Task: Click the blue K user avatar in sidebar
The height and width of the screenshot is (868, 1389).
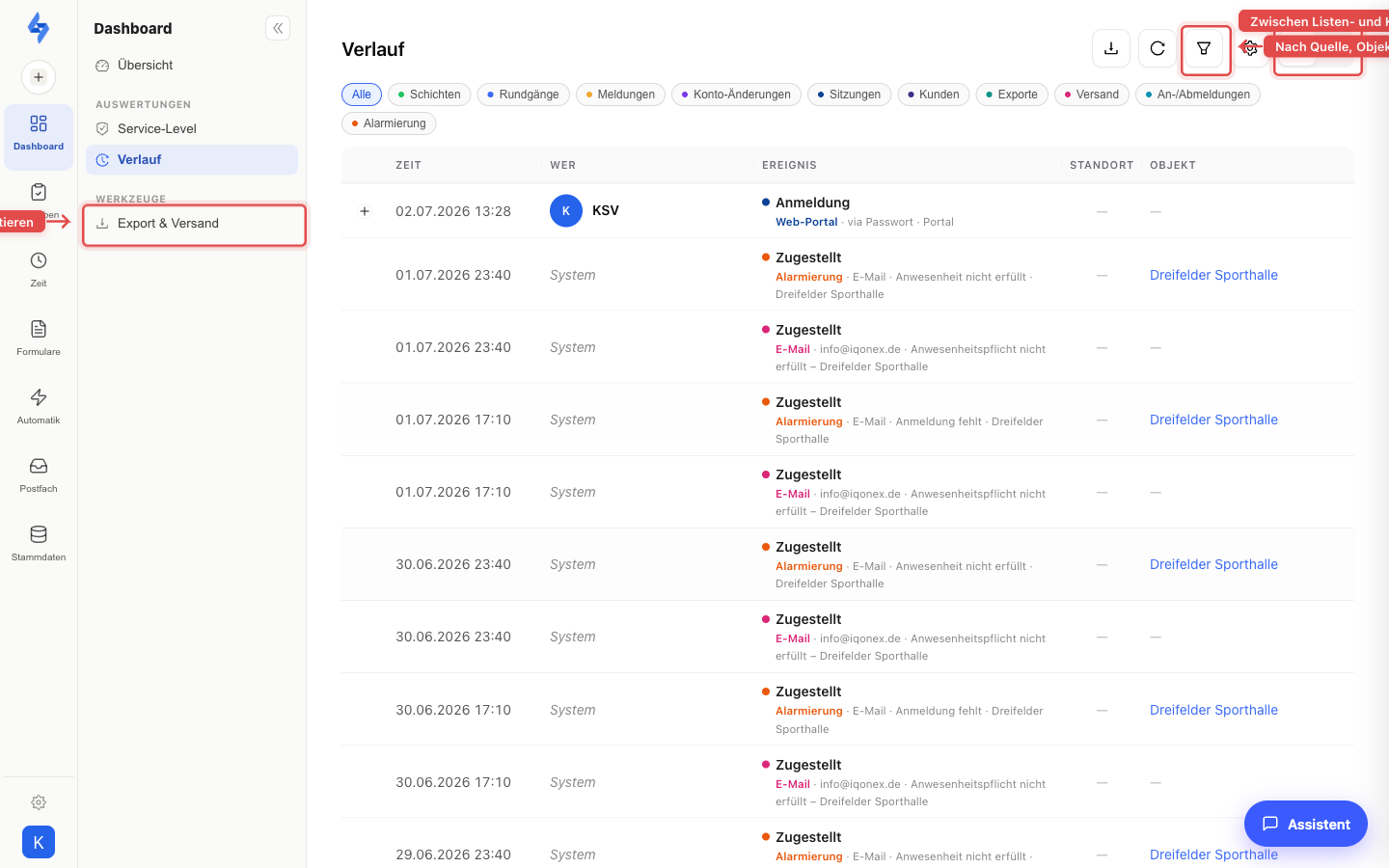Action: 39,842
